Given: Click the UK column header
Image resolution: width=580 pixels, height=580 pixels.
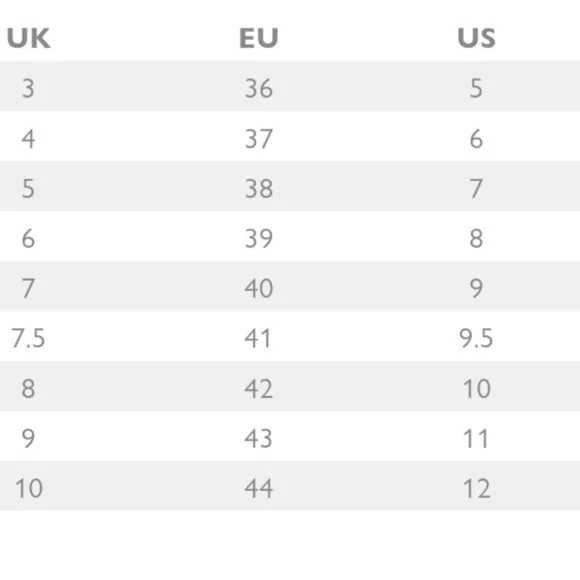Looking at the screenshot, I should pos(28,38).
